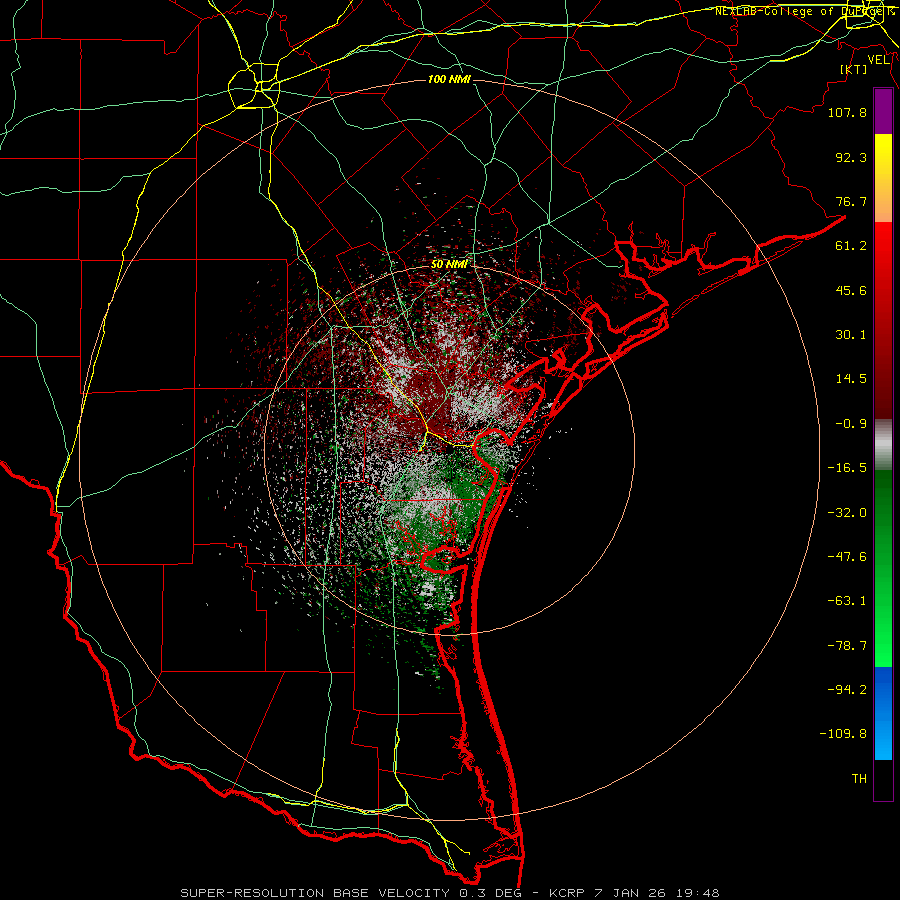Select the -109.8 legend value
The width and height of the screenshot is (900, 900).
(x=843, y=734)
